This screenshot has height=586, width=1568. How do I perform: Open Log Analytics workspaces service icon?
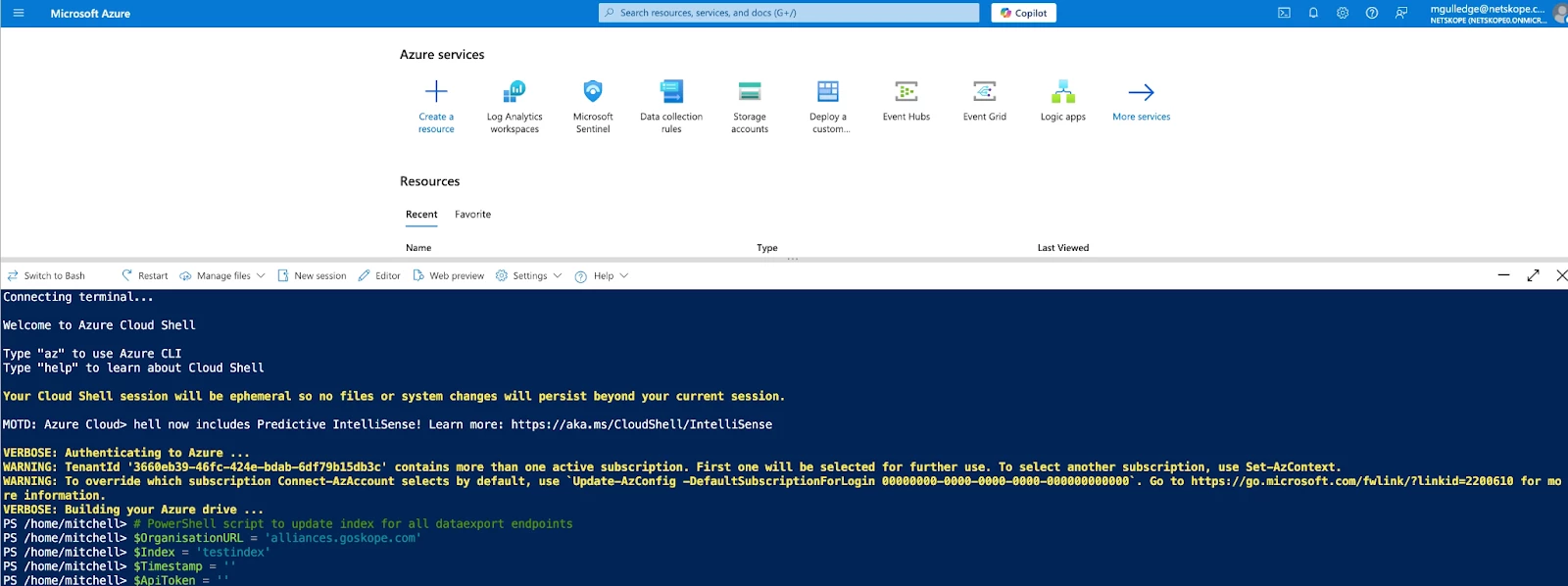(514, 92)
